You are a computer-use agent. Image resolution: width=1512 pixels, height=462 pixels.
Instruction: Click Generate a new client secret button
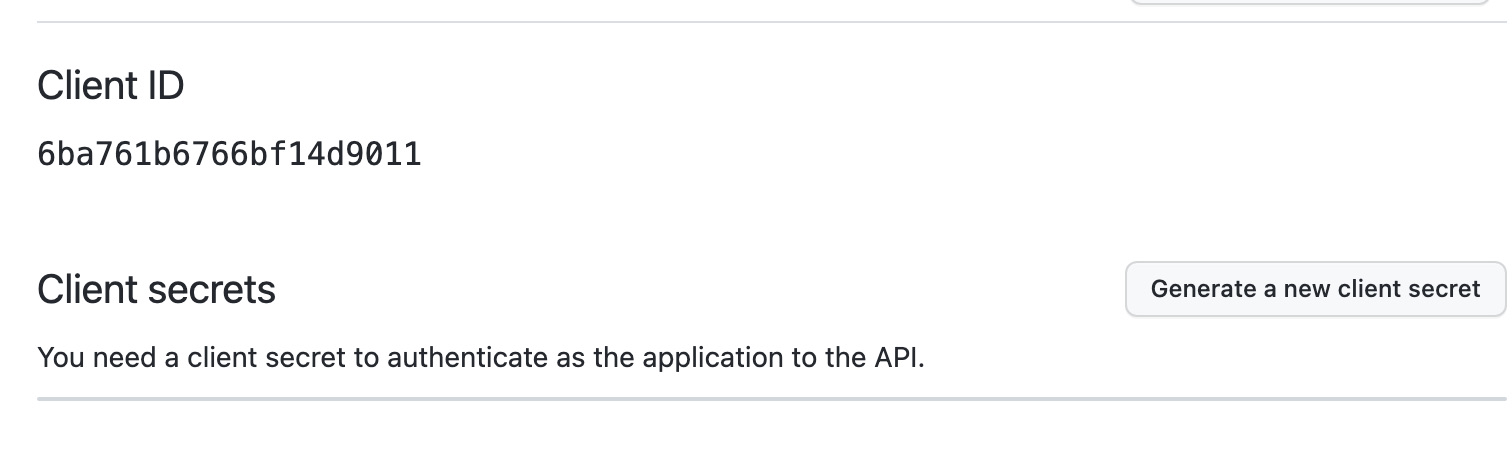1315,289
